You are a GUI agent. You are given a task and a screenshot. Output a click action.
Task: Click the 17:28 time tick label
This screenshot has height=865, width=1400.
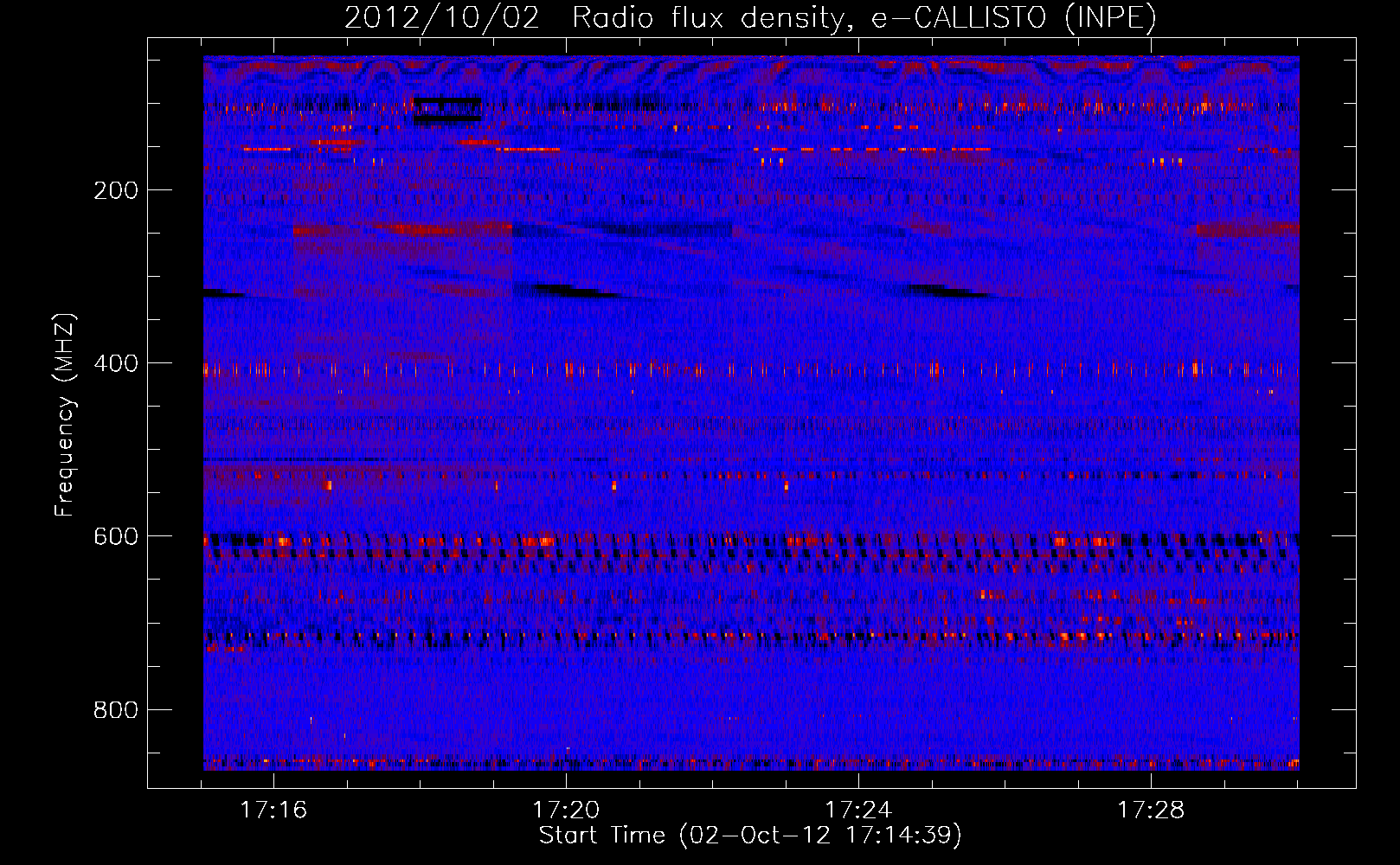tap(1151, 810)
